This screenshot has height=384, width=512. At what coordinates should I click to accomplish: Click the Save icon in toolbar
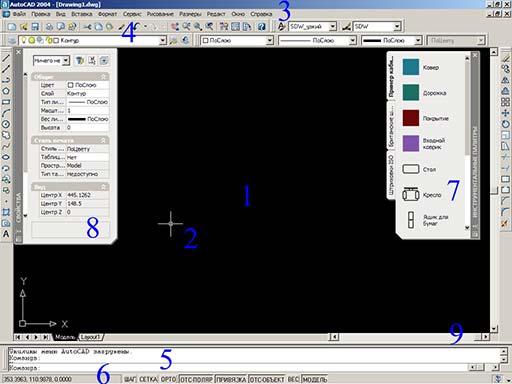point(35,27)
